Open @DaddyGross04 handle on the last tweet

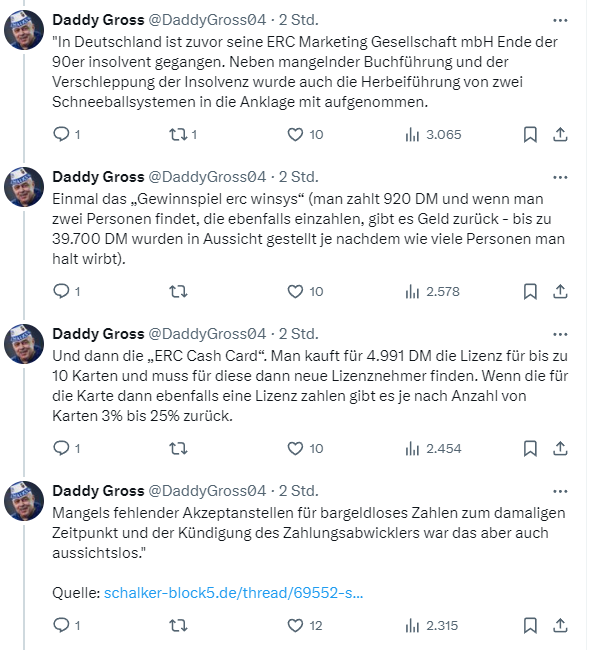pos(207,491)
